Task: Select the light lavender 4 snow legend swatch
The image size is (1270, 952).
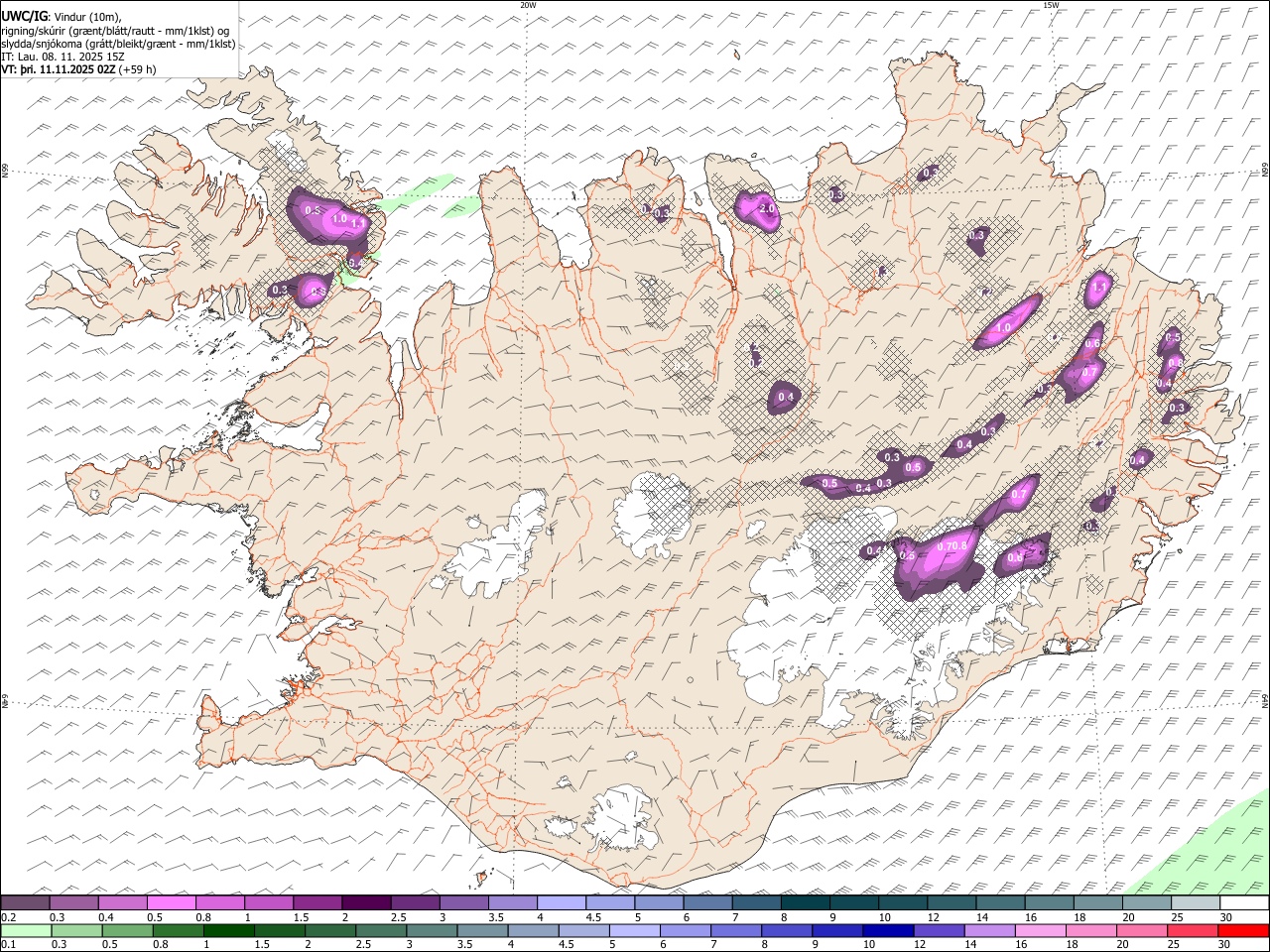Action: [562, 903]
